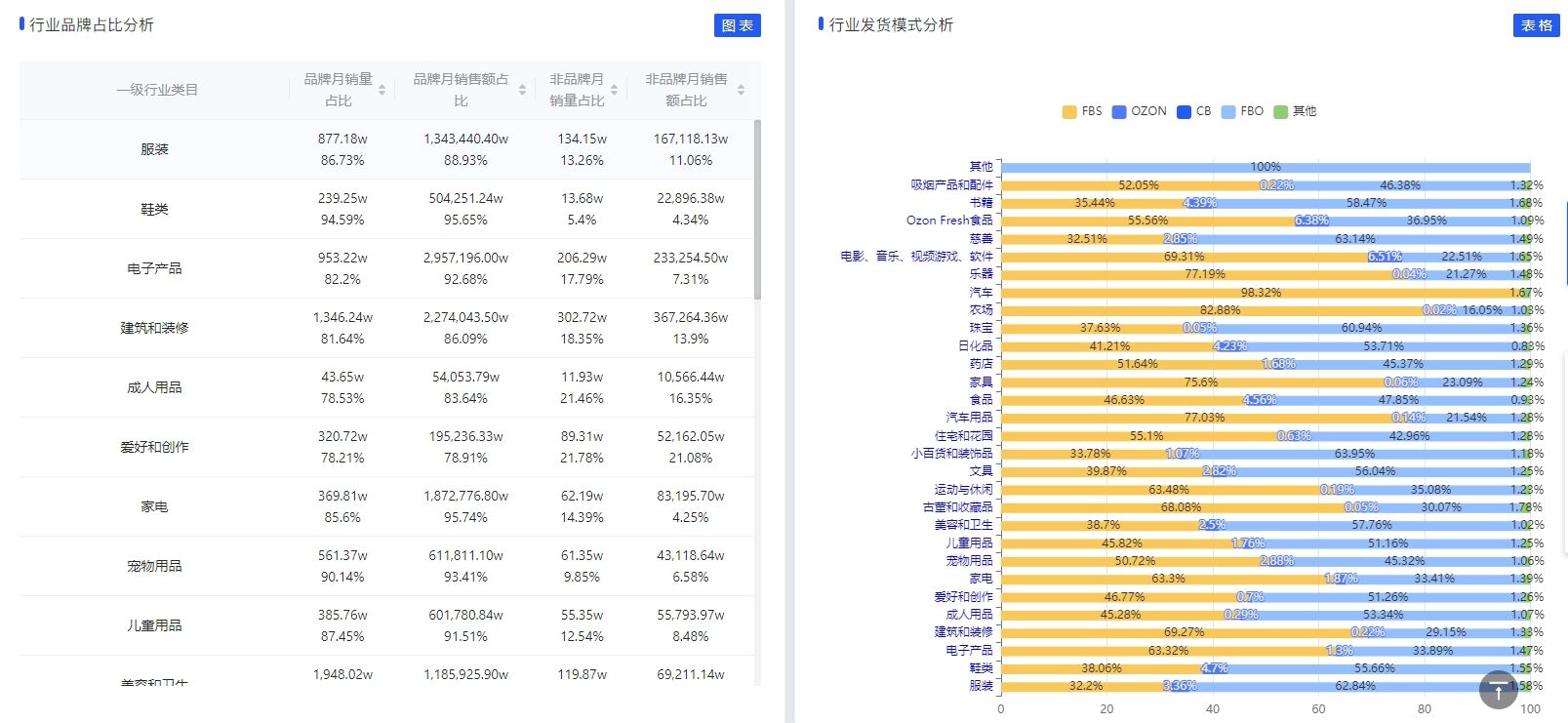Toggle FBO legend series

pos(1241,111)
